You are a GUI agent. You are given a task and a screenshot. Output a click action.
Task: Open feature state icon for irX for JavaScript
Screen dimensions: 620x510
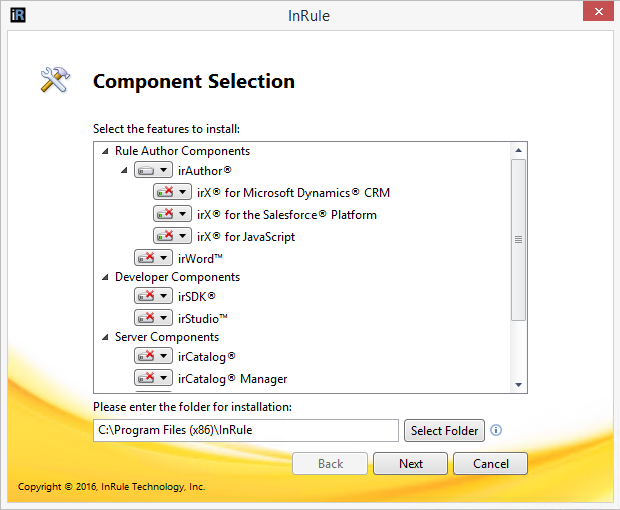click(171, 237)
